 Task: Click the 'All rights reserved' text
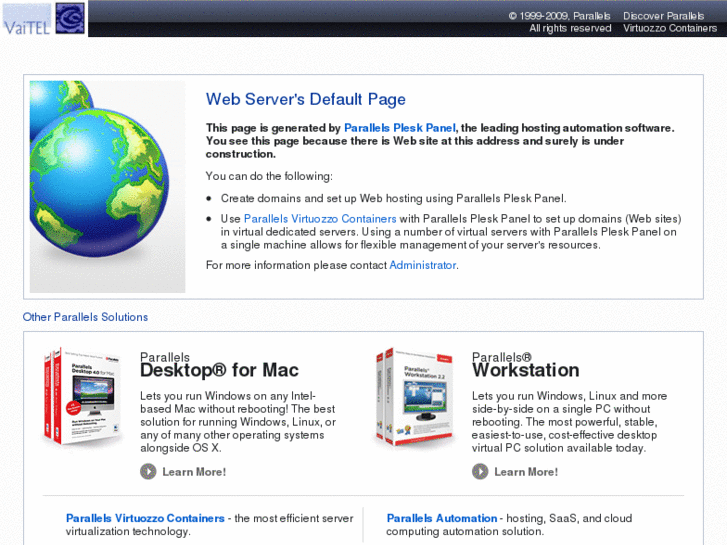[x=570, y=28]
